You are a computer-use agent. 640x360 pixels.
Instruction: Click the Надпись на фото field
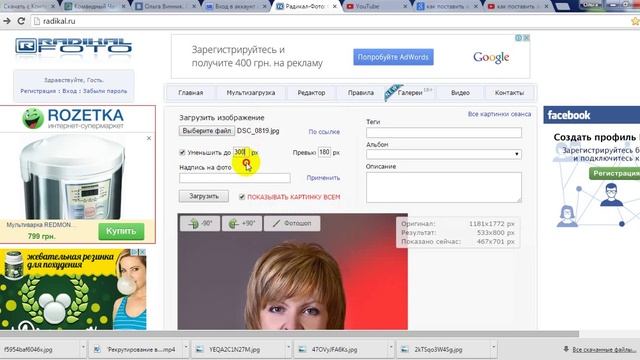[x=235, y=178]
